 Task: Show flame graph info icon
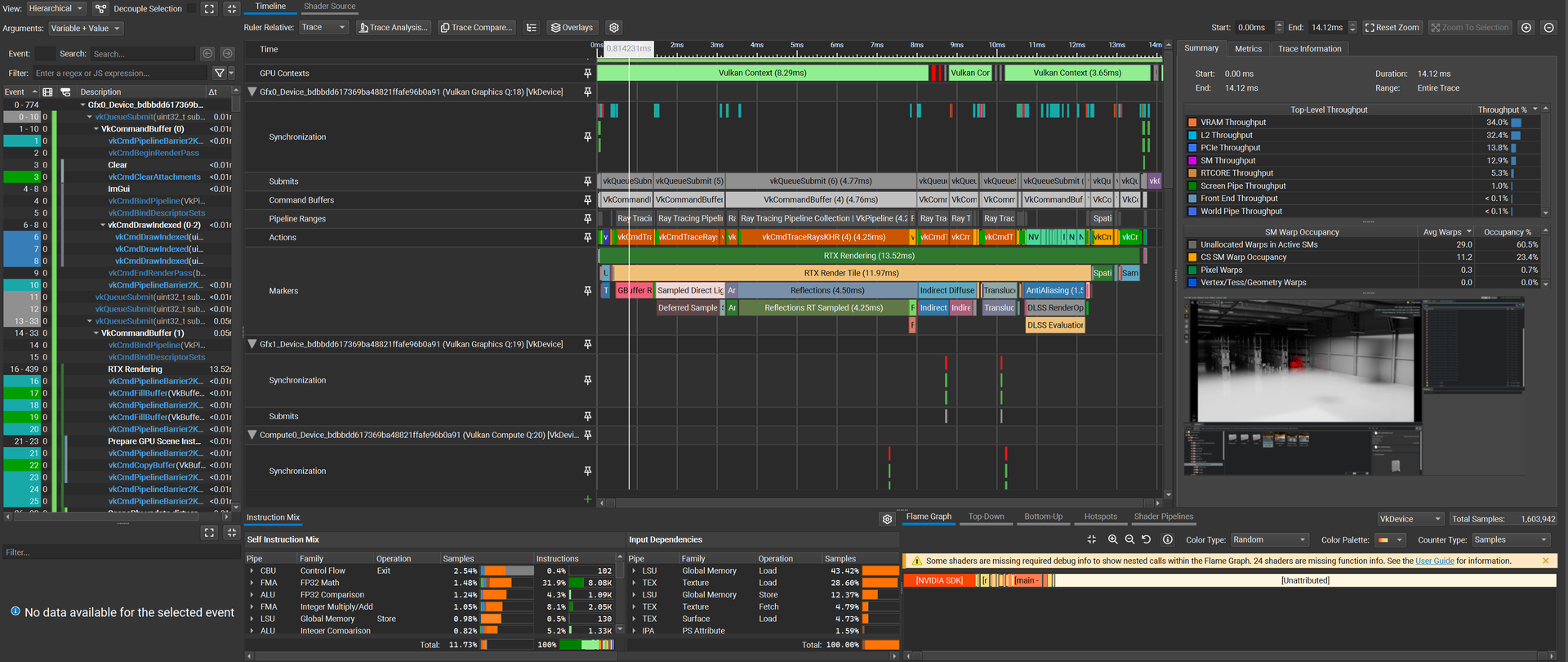pyautogui.click(x=1168, y=539)
